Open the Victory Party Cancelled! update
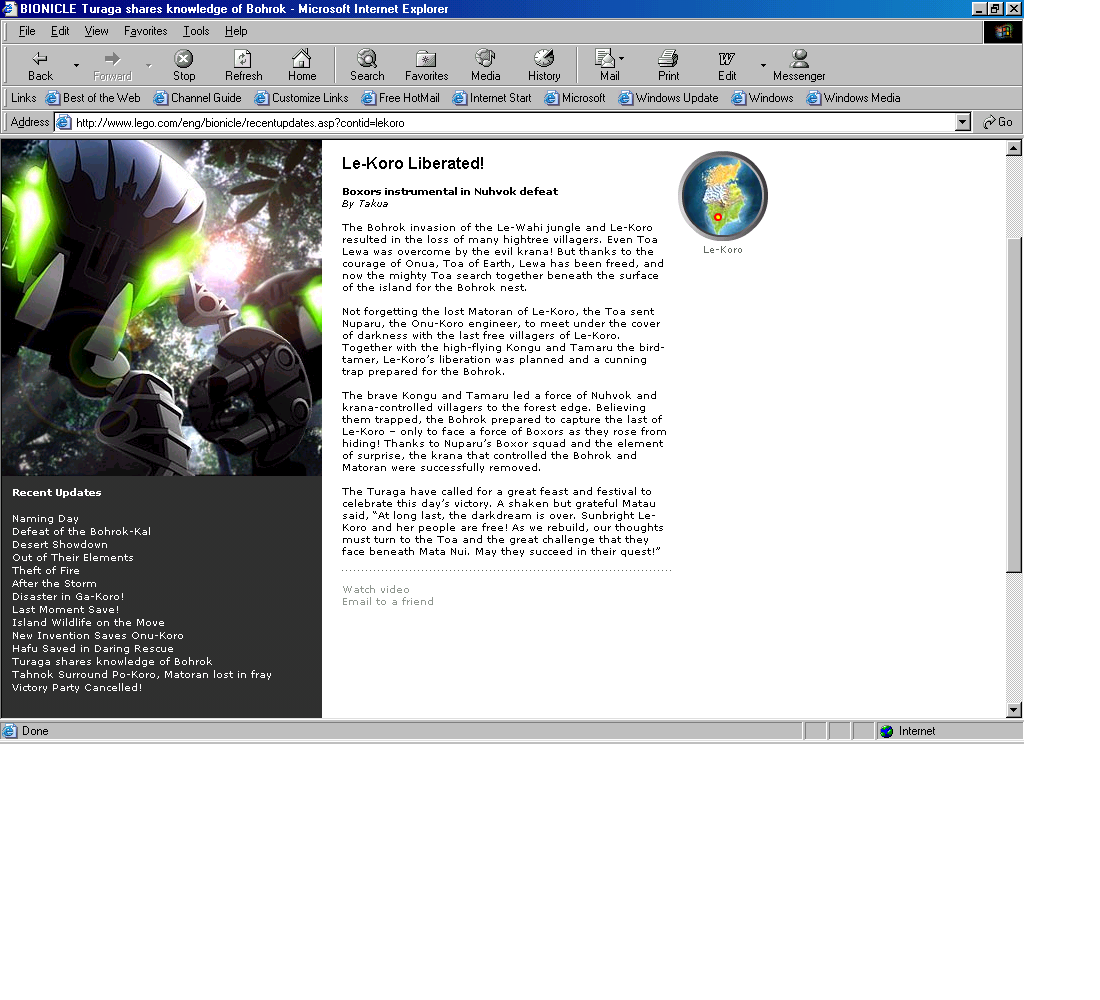 76,687
